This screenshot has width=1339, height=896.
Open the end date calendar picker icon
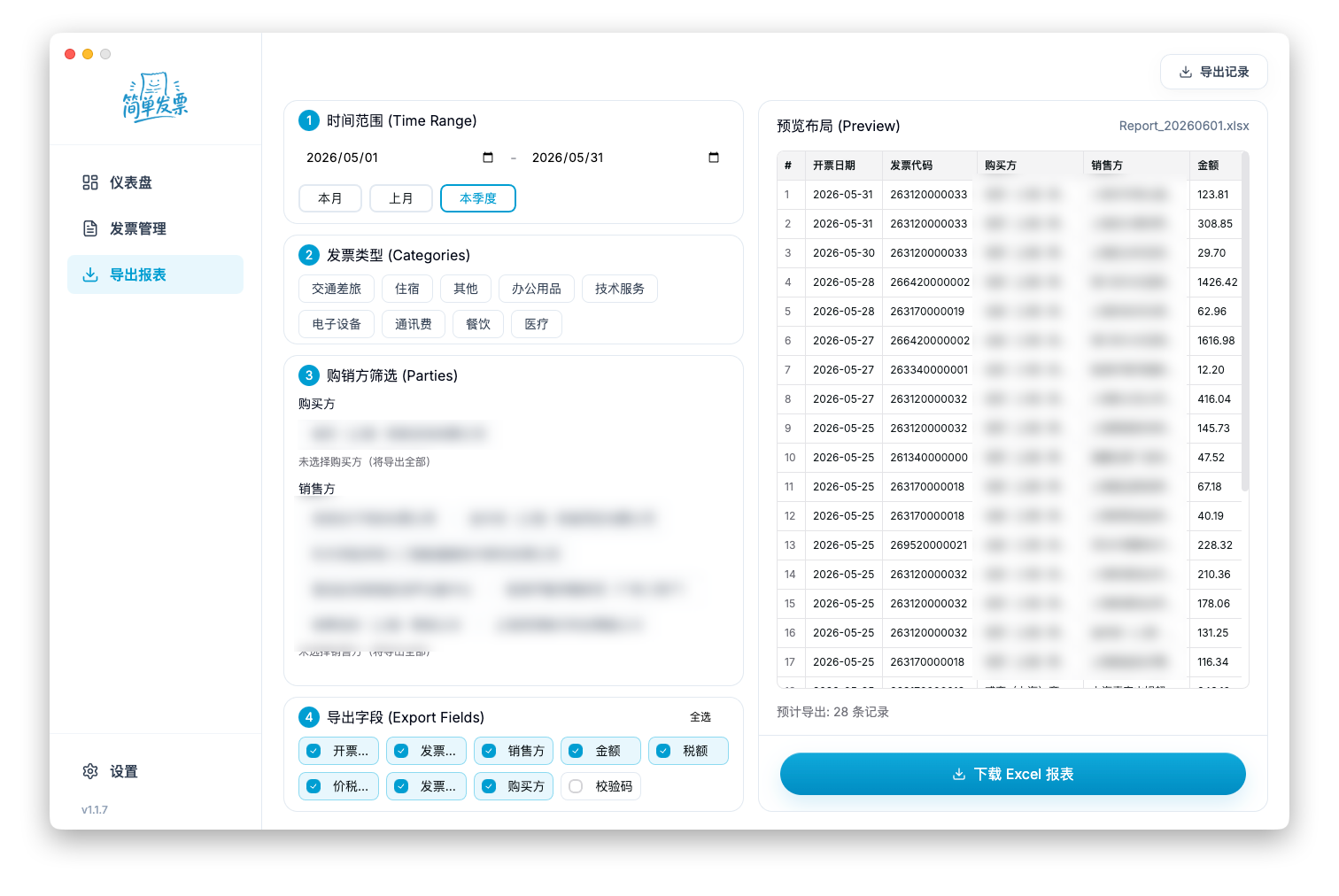pos(714,158)
